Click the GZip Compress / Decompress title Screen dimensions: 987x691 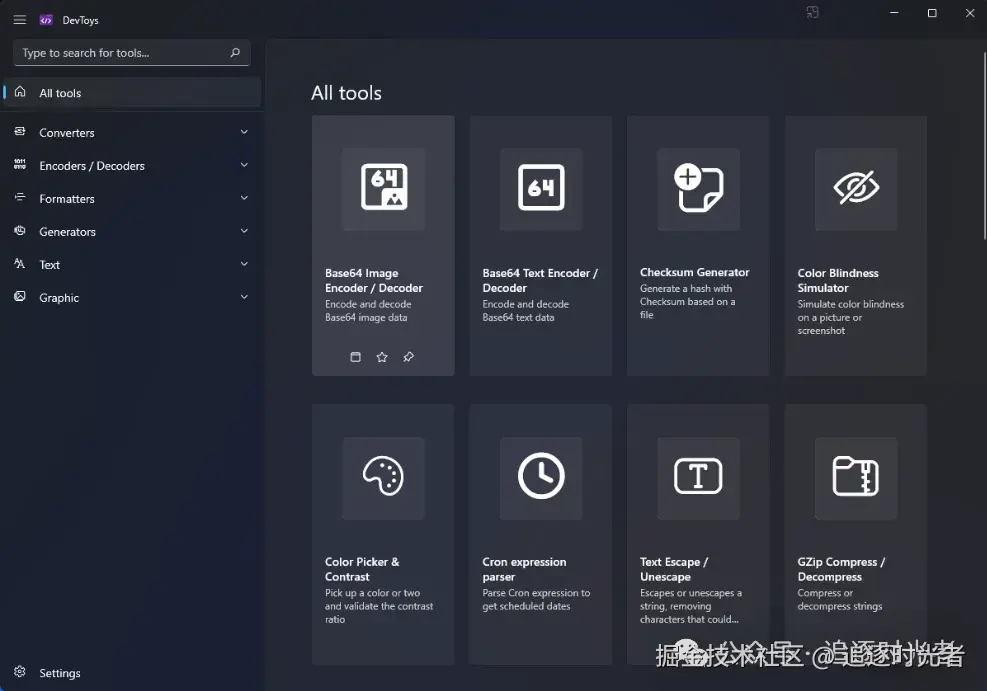[841, 570]
